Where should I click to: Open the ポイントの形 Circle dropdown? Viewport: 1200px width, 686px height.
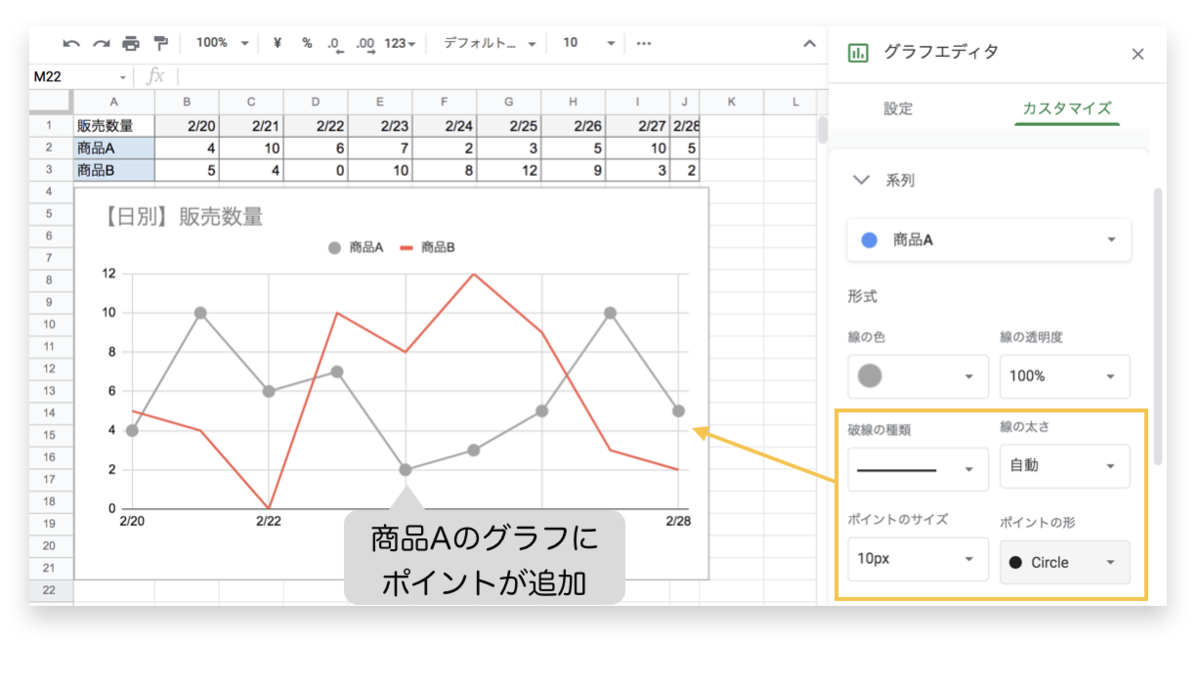click(x=1065, y=562)
